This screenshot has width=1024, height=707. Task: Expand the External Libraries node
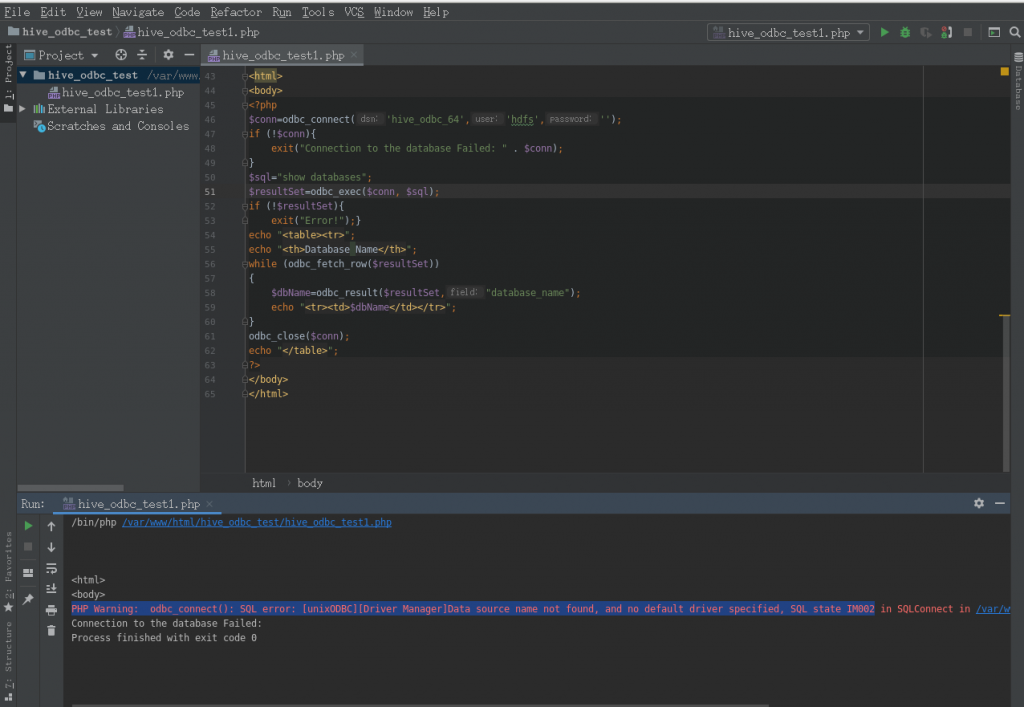23,109
